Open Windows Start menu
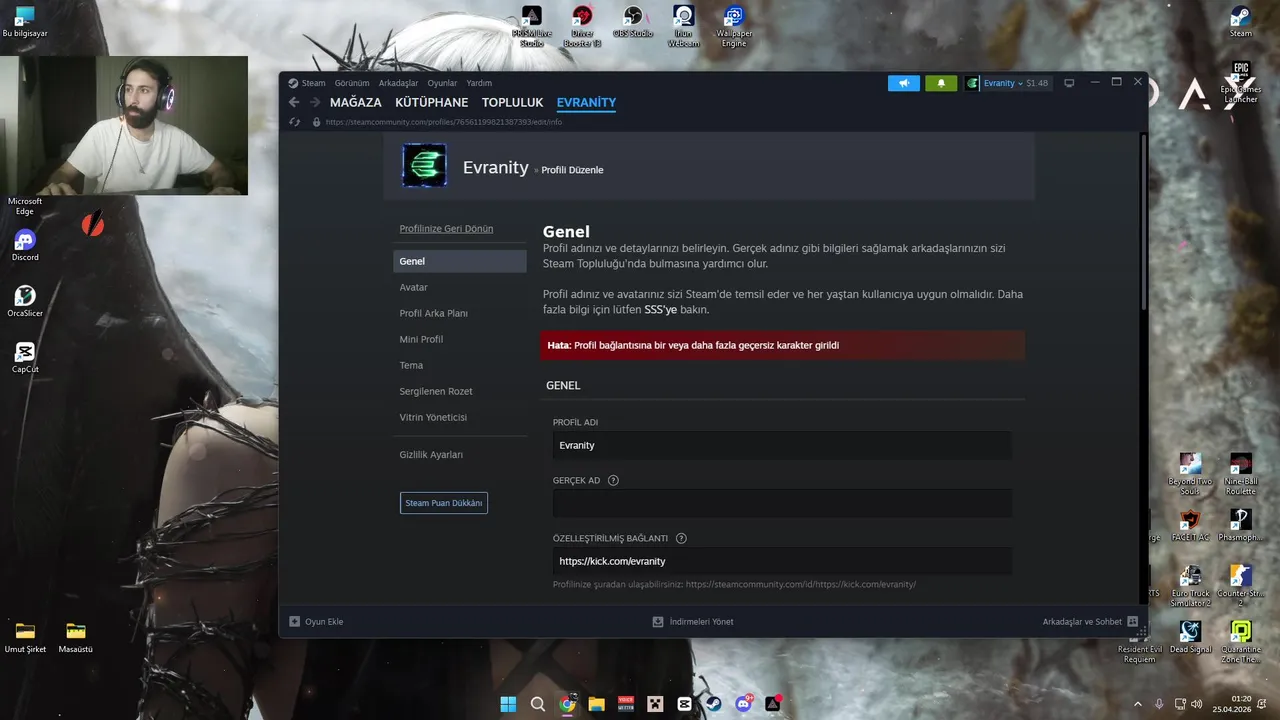This screenshot has width=1280, height=720. (508, 704)
